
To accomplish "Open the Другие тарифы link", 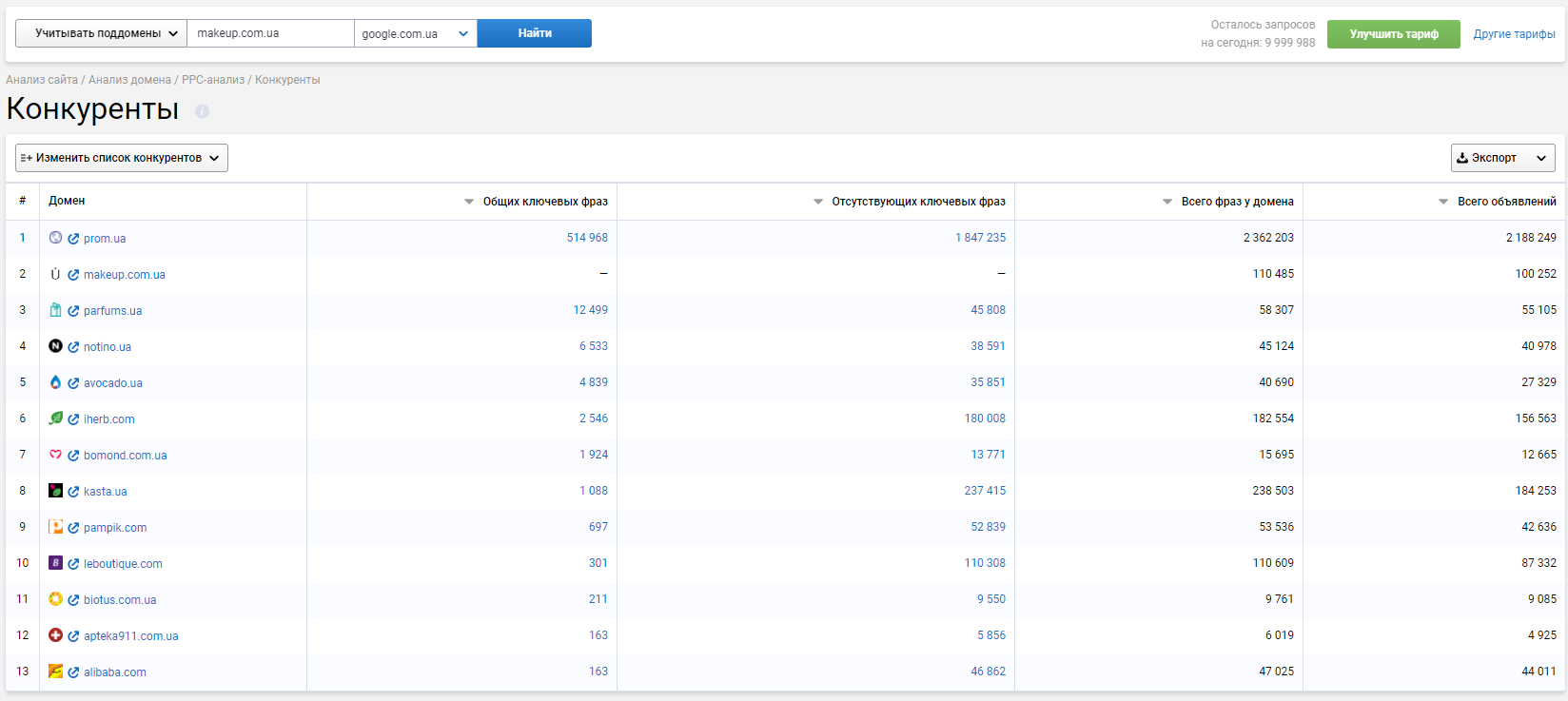I will pyautogui.click(x=1514, y=34).
